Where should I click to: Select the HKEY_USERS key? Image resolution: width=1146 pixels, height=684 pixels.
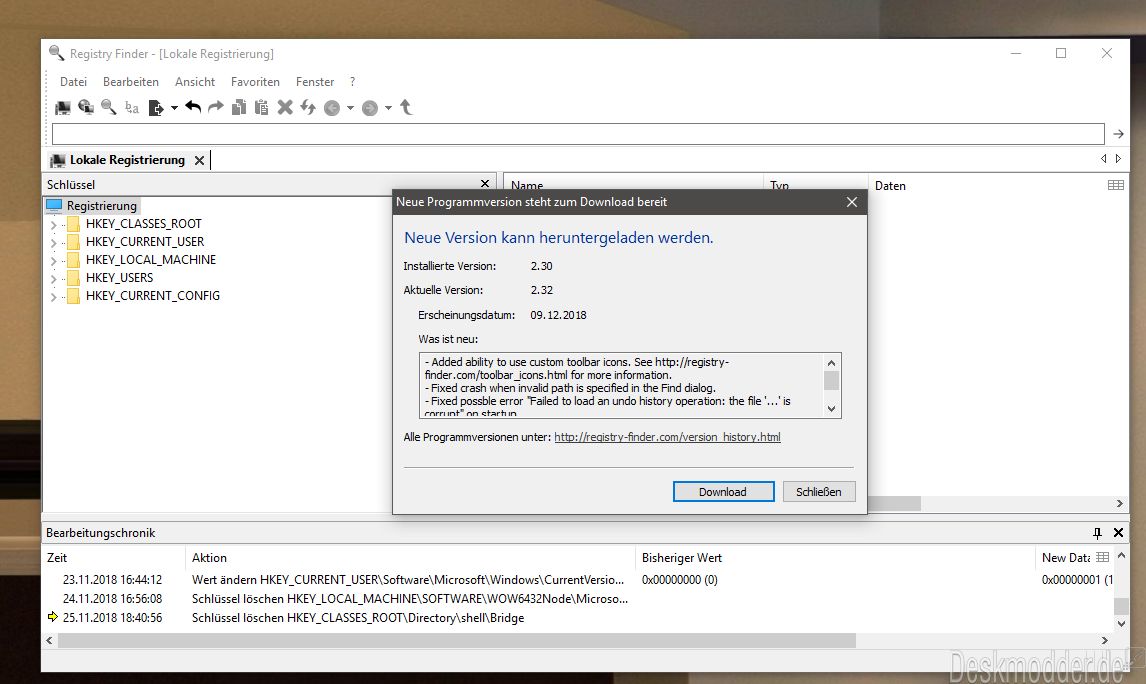pos(119,278)
